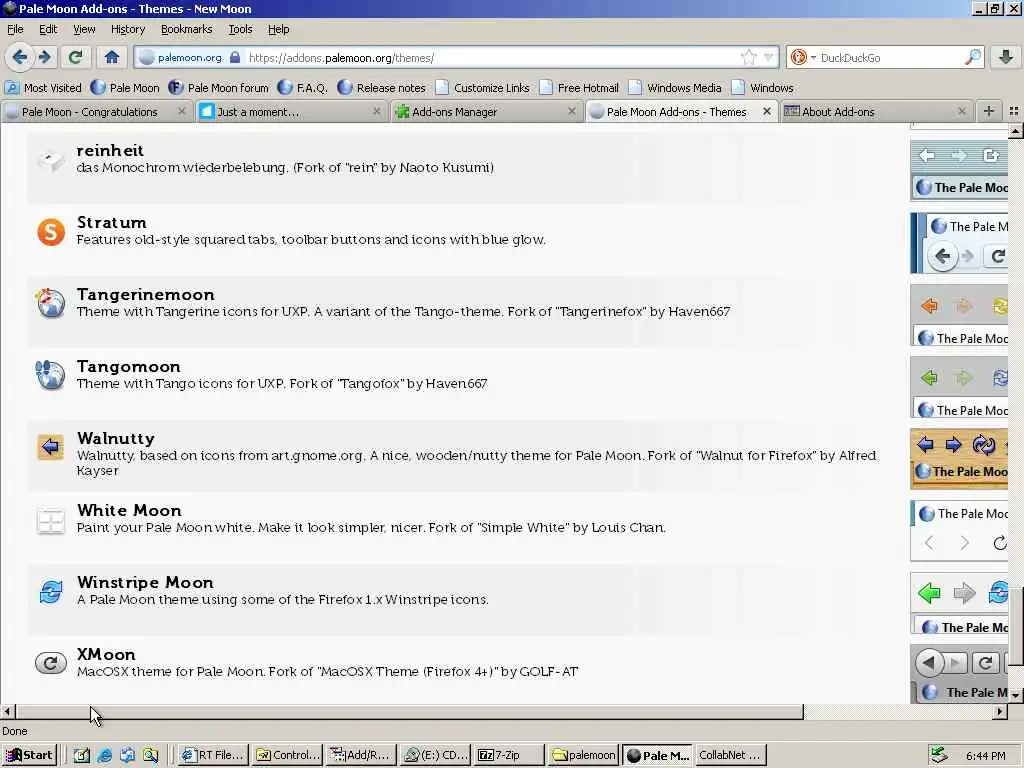Image resolution: width=1024 pixels, height=768 pixels.
Task: Go to the Home page
Action: 112,57
